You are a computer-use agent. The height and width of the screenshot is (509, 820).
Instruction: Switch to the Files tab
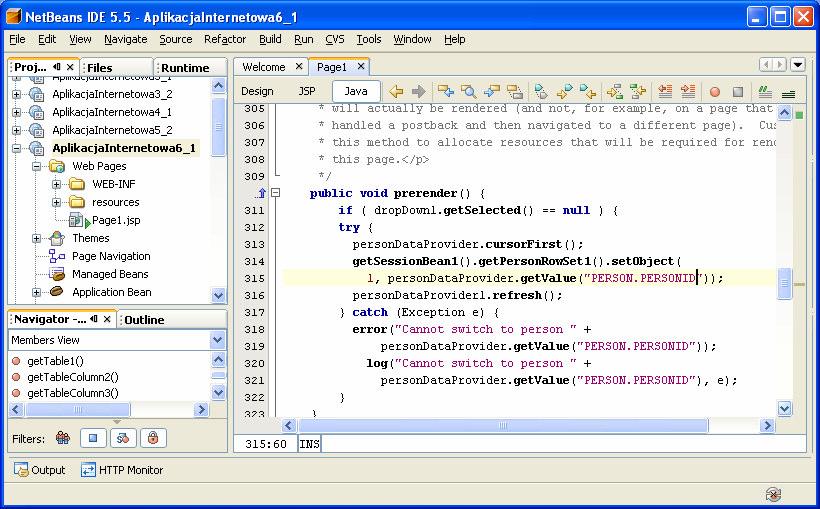(x=116, y=67)
